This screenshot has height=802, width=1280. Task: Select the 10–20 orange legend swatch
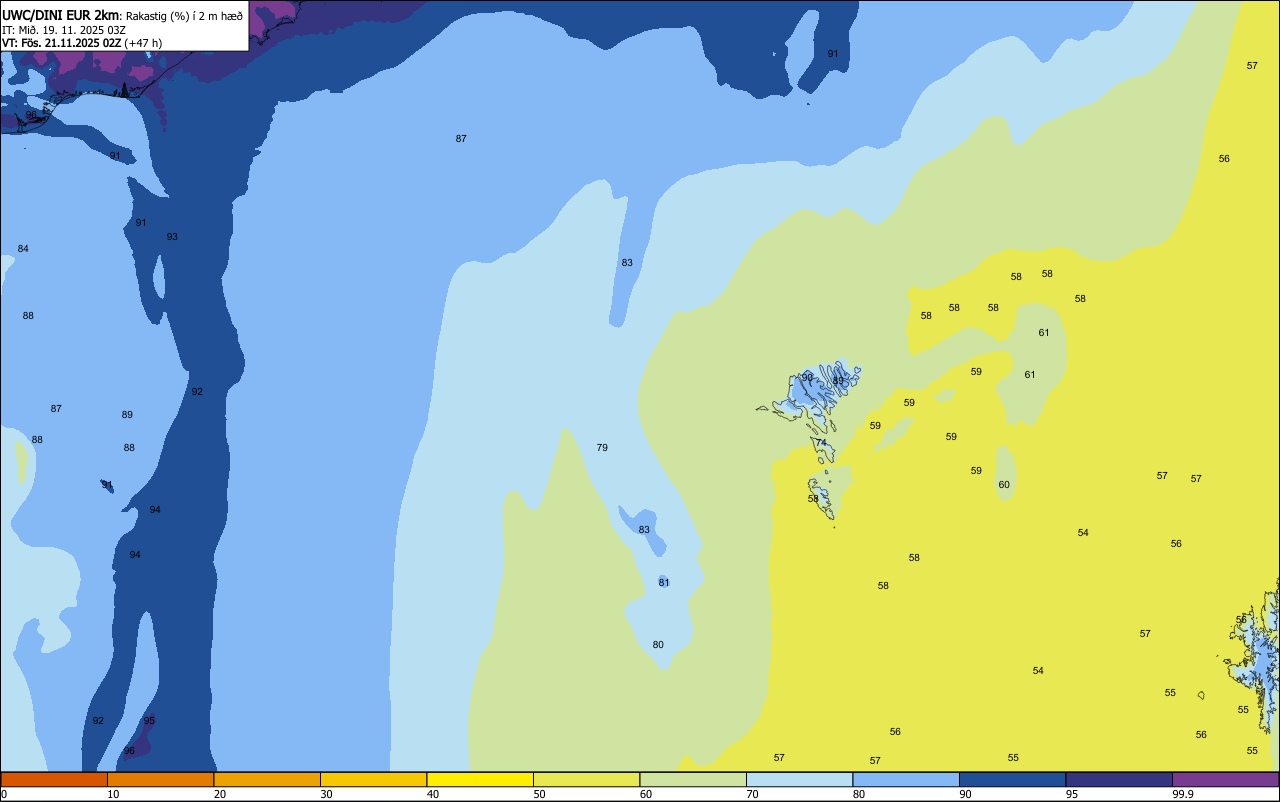[x=160, y=779]
